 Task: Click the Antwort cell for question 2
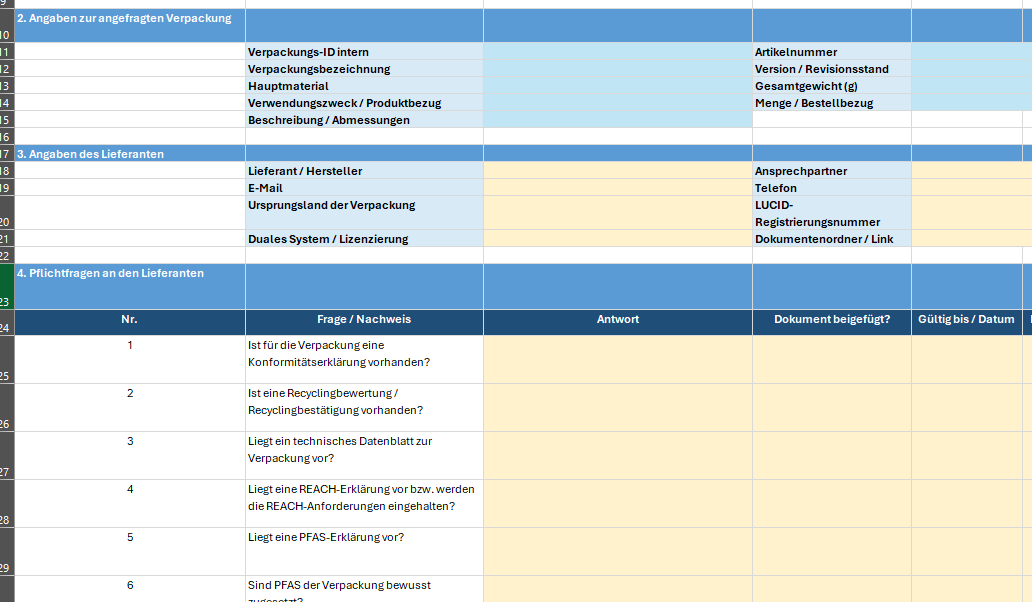point(618,407)
